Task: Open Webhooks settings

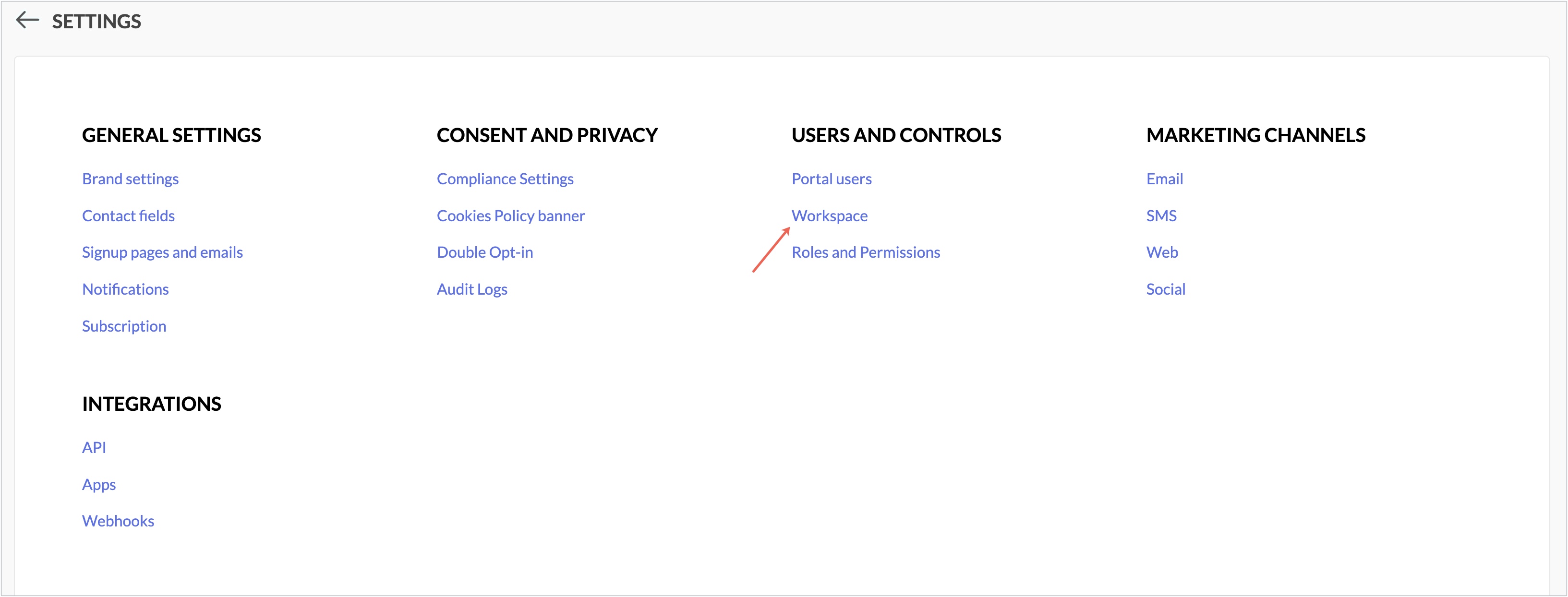Action: point(118,522)
